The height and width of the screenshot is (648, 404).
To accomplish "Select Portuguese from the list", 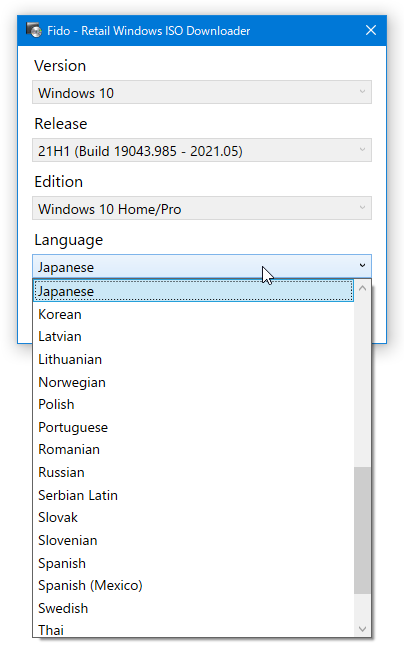I will tap(193, 427).
